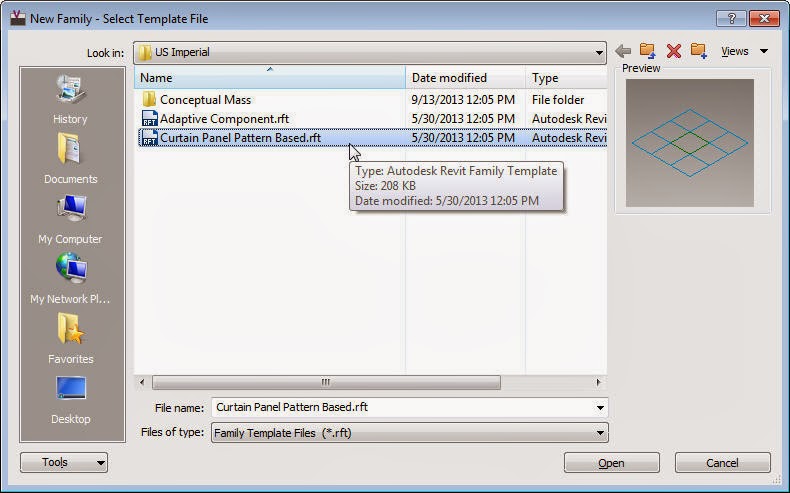This screenshot has width=790, height=493.
Task: Click the scrollbar right arrow
Action: (x=598, y=382)
